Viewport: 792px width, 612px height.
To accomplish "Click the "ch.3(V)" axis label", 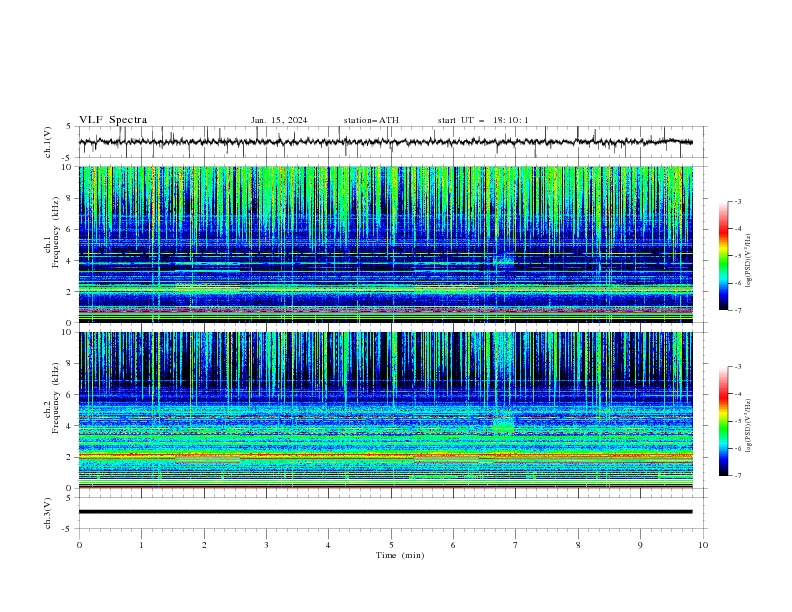I will (x=48, y=513).
